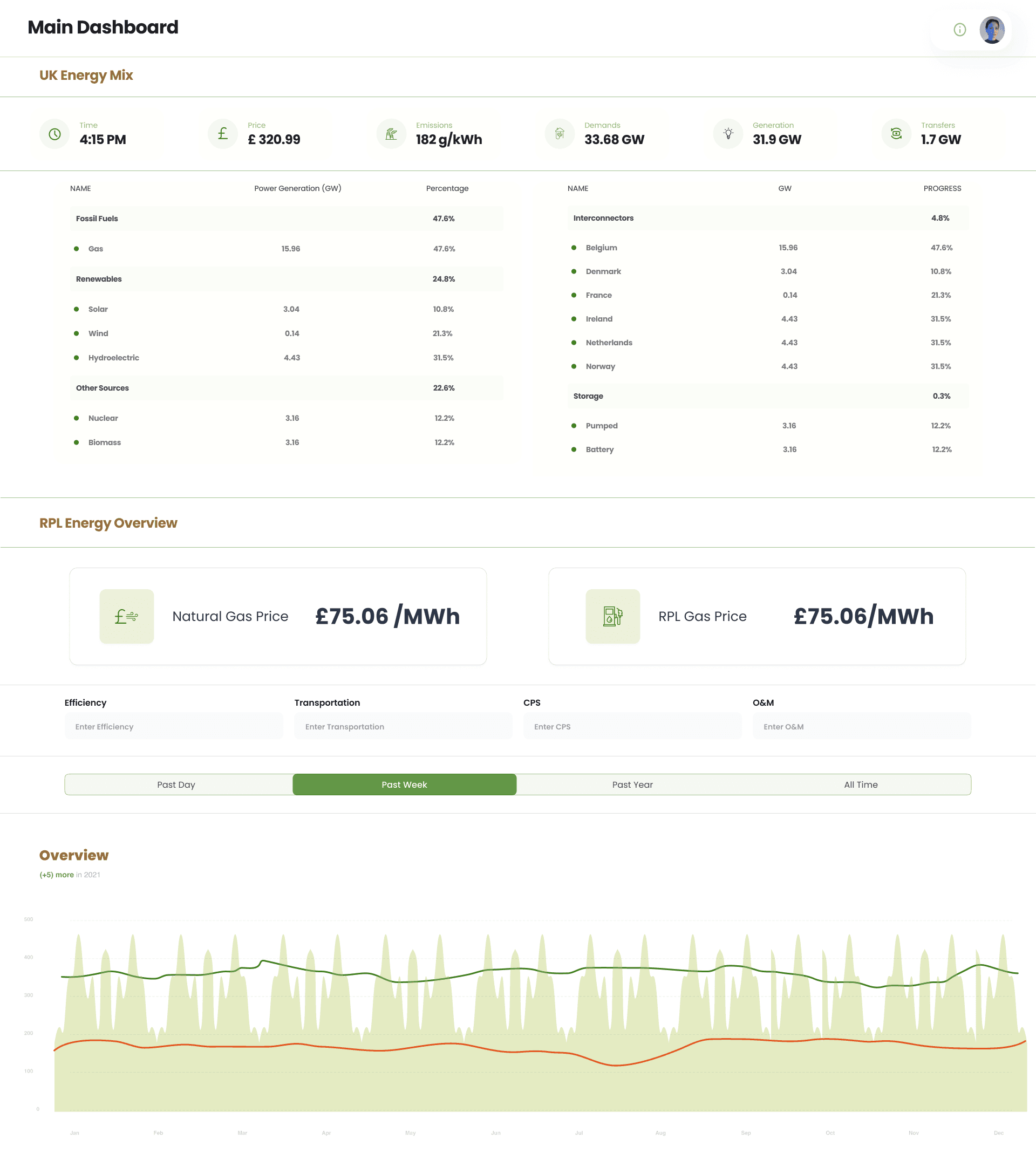Click the GW column header
The height and width of the screenshot is (1160, 1036).
click(x=785, y=188)
